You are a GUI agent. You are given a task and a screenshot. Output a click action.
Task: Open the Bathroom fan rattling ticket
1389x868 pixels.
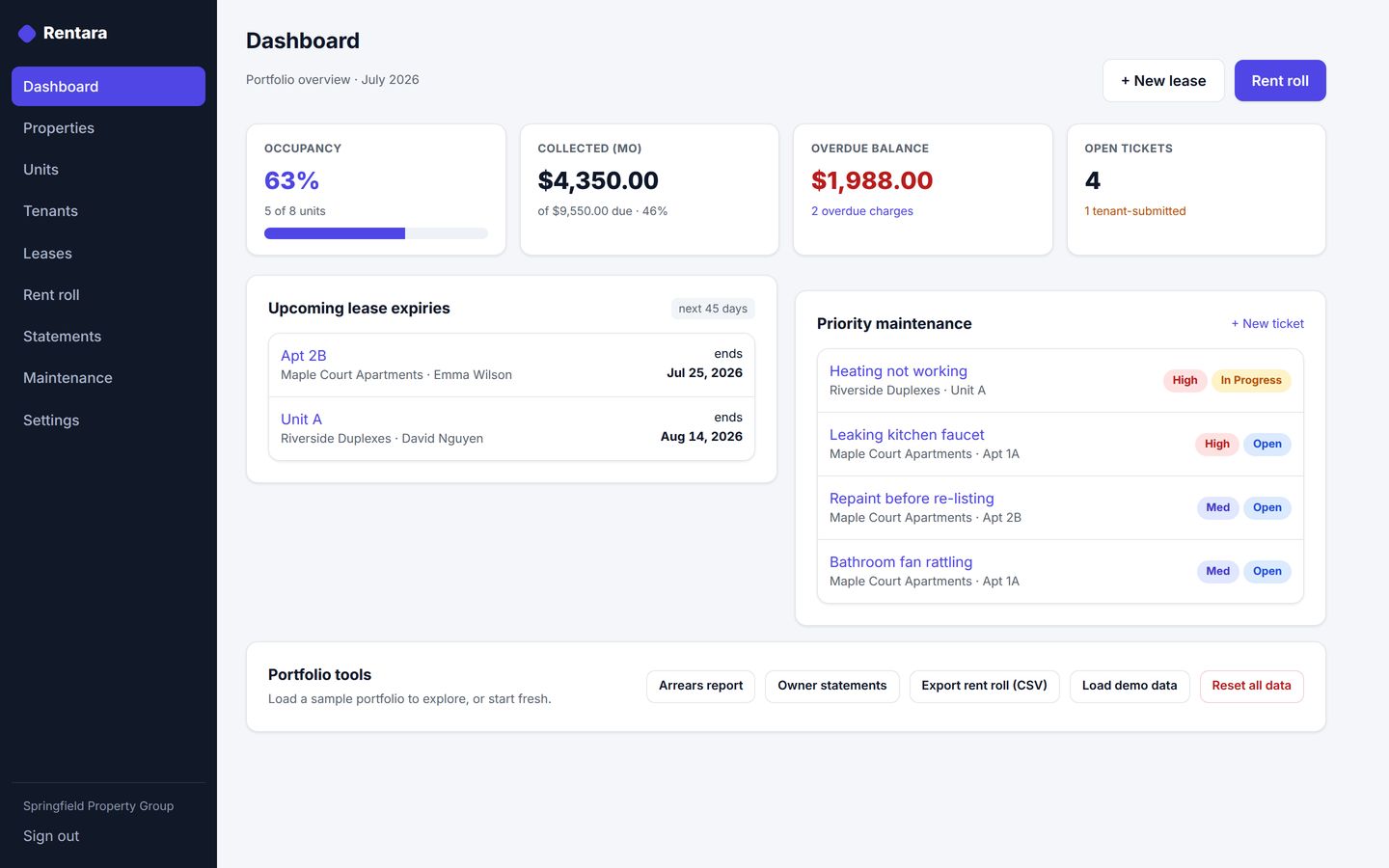[x=901, y=562]
